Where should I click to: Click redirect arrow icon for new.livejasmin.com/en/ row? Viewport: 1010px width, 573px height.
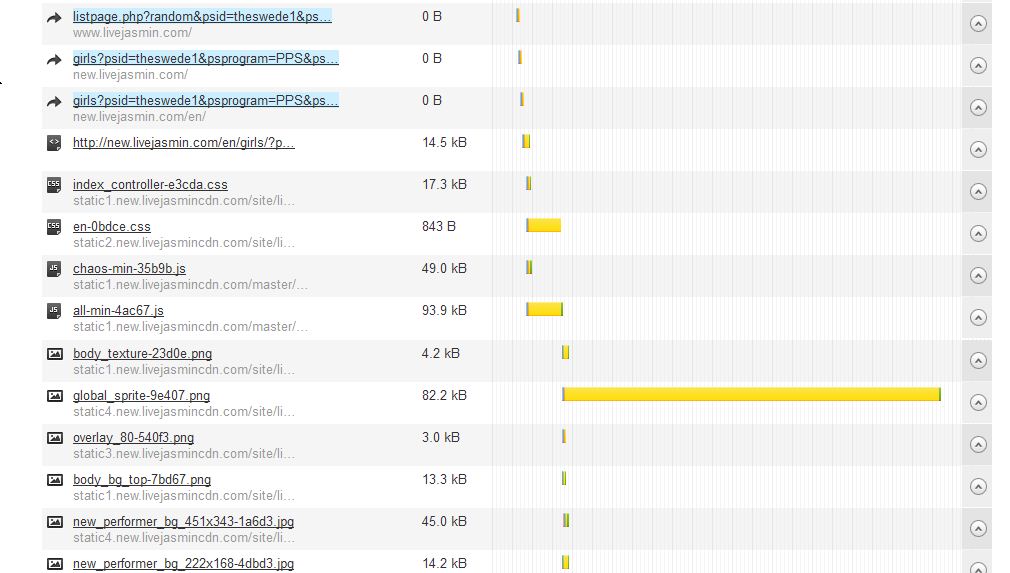(54, 102)
